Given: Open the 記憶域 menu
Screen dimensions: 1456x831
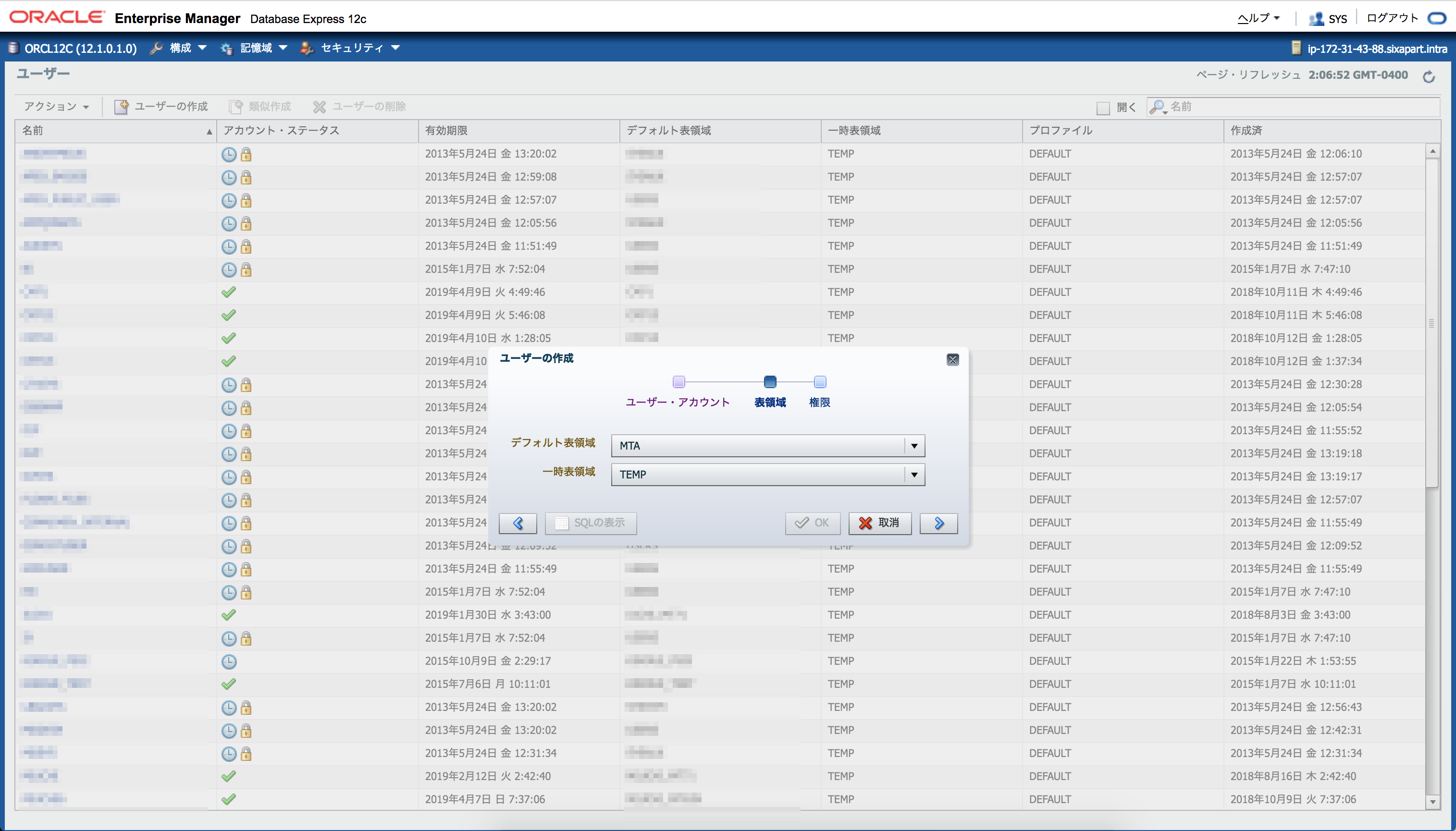Looking at the screenshot, I should (256, 48).
